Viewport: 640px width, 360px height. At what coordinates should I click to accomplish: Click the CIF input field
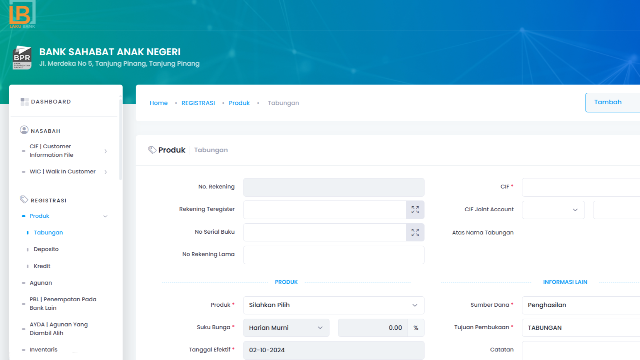(581, 187)
